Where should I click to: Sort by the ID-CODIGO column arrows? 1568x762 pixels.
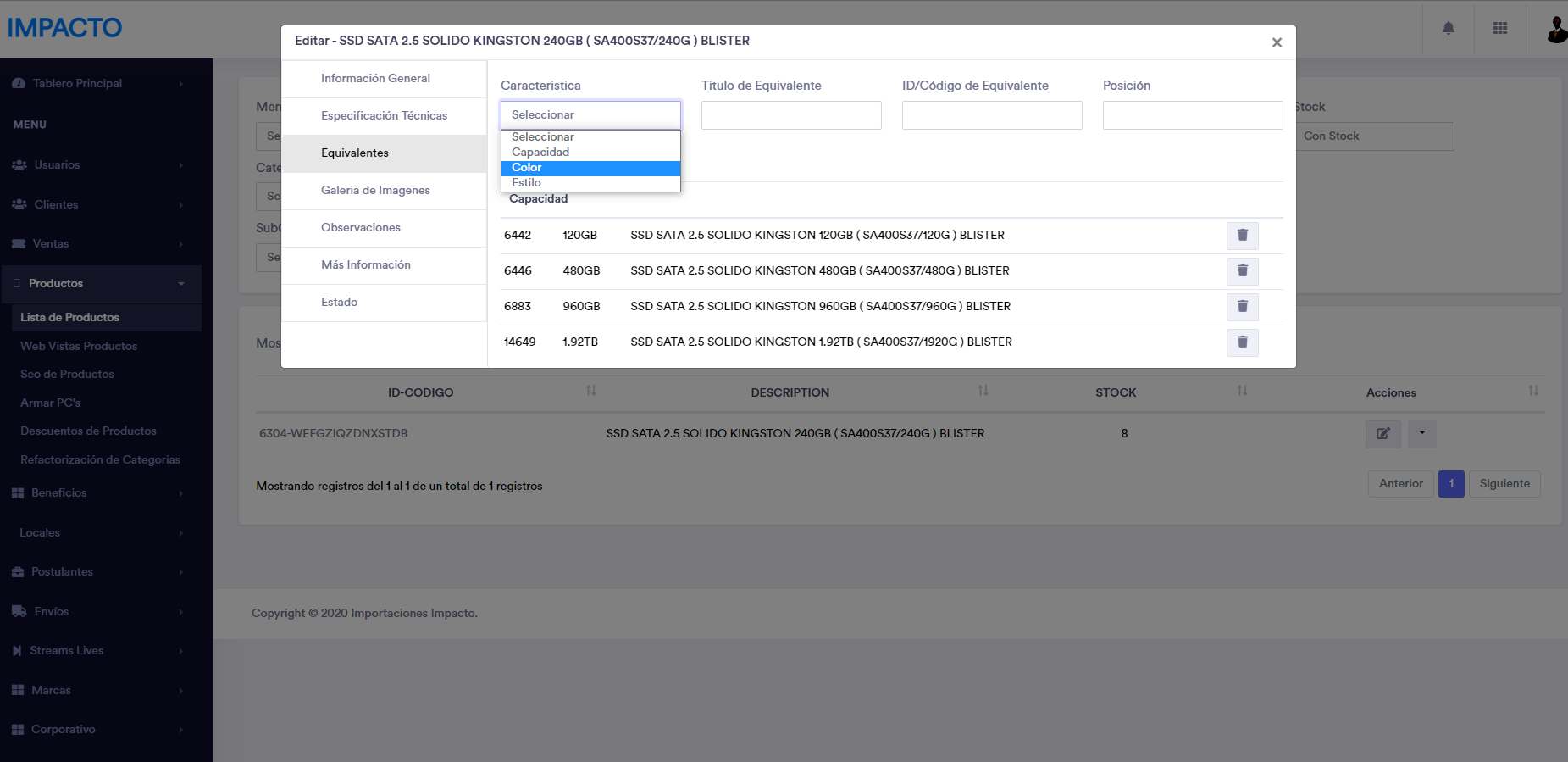(591, 391)
